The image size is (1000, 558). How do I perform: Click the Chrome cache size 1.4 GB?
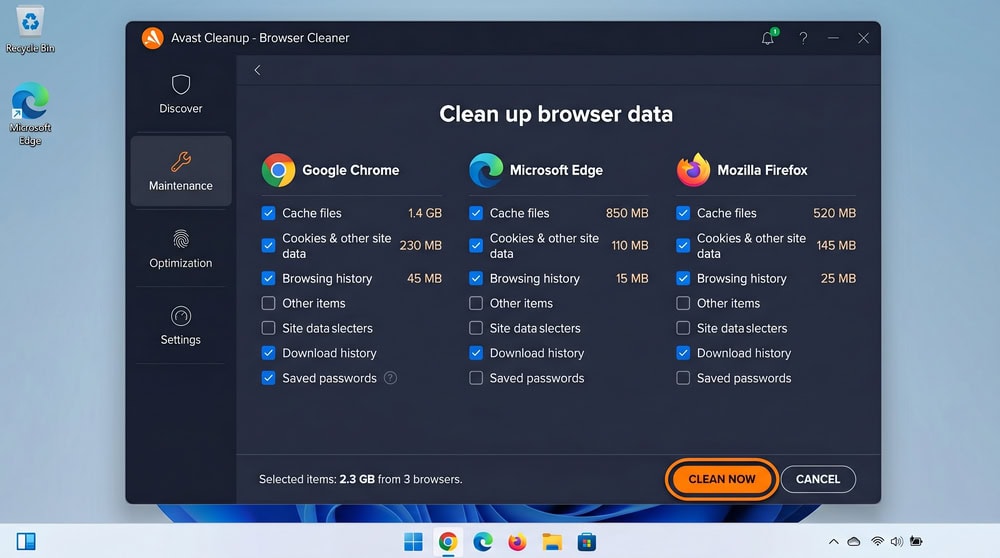[x=425, y=213]
